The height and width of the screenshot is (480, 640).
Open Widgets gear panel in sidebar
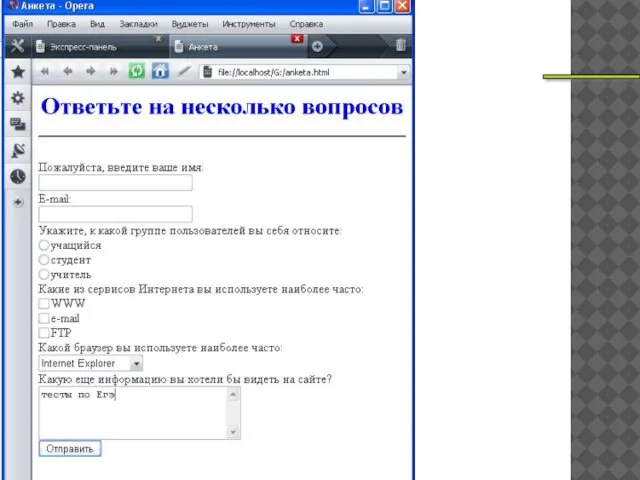click(x=18, y=98)
